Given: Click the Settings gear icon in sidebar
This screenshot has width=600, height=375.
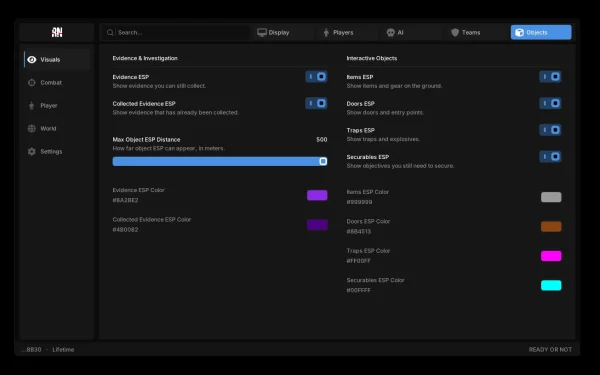Looking at the screenshot, I should point(32,152).
